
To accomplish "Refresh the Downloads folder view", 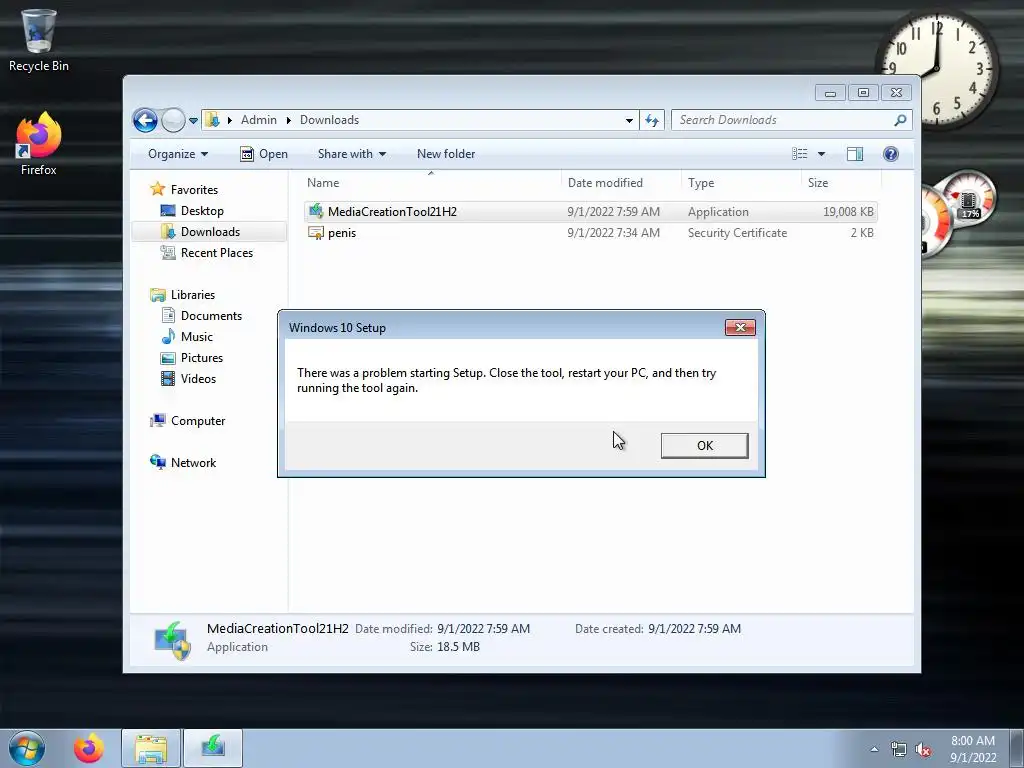I will 652,120.
